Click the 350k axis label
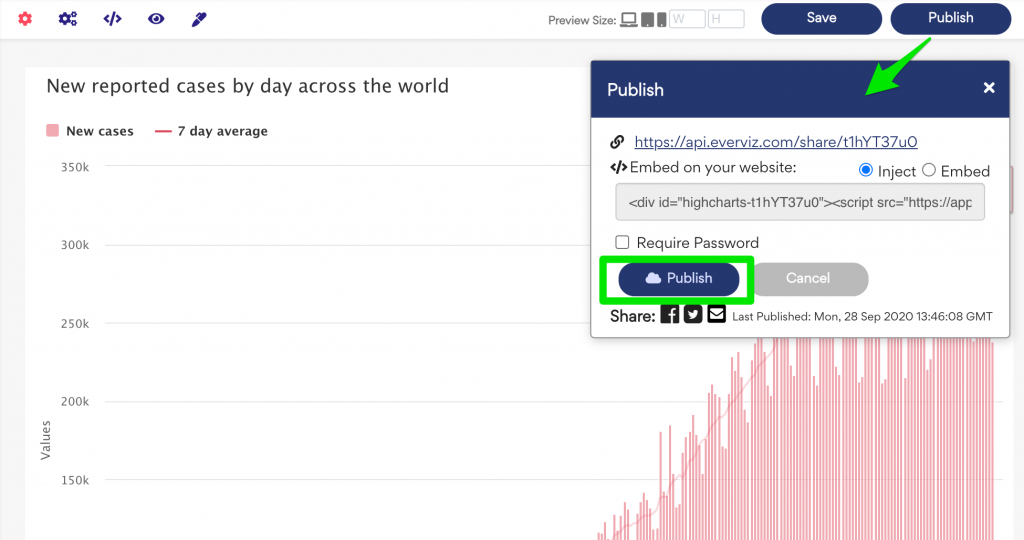Image resolution: width=1024 pixels, height=540 pixels. (x=75, y=167)
